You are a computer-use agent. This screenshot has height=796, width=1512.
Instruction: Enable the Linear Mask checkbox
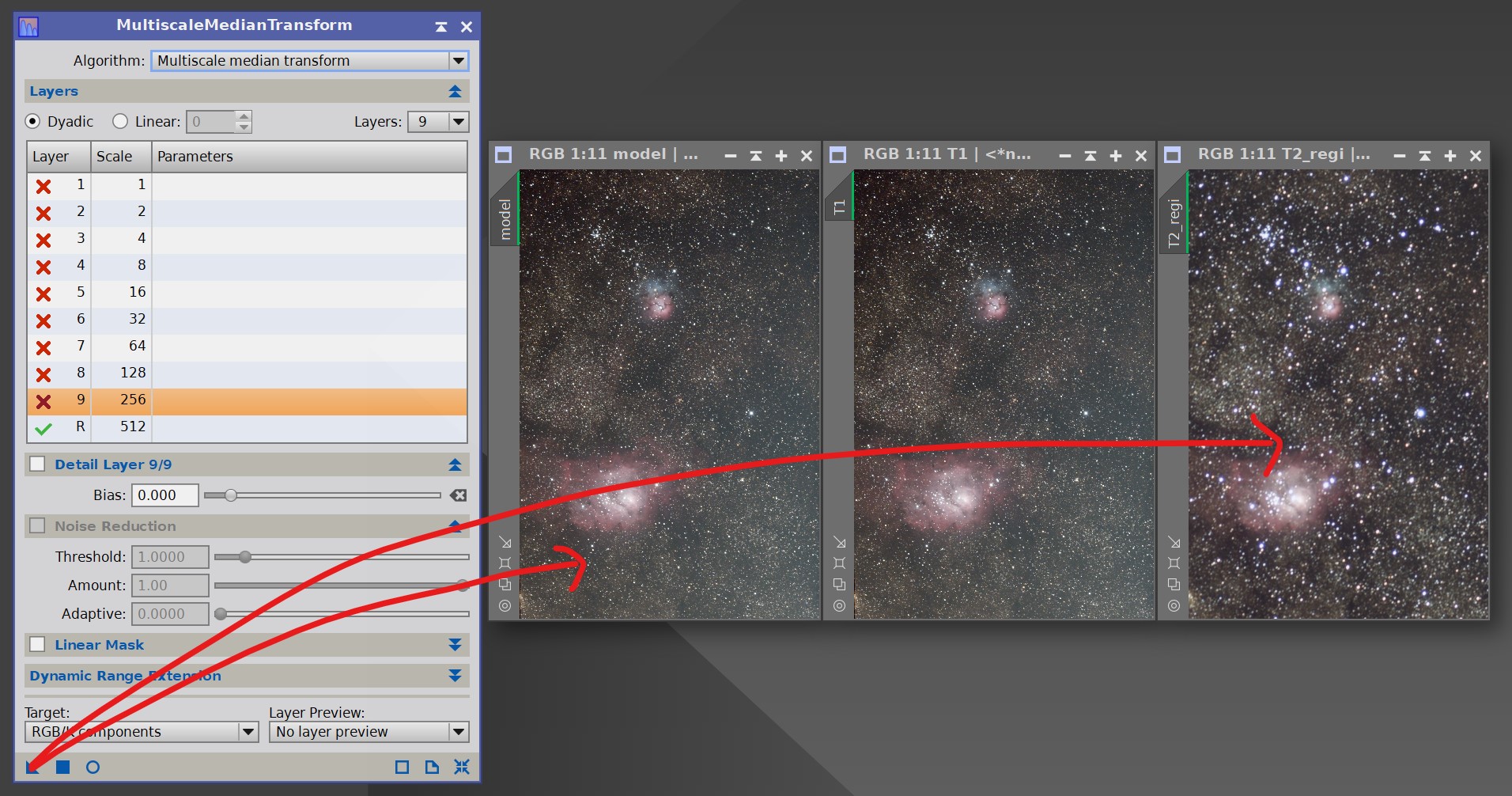[x=37, y=644]
